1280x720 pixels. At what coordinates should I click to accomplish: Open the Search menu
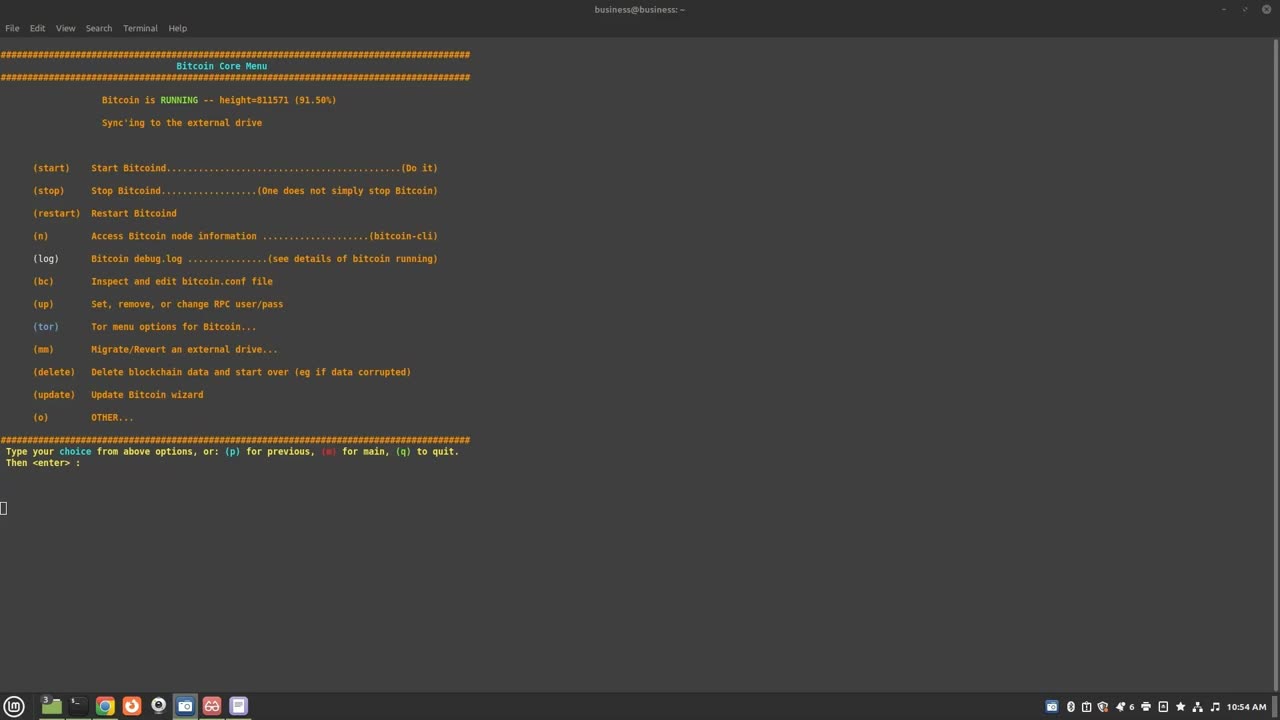pyautogui.click(x=99, y=28)
